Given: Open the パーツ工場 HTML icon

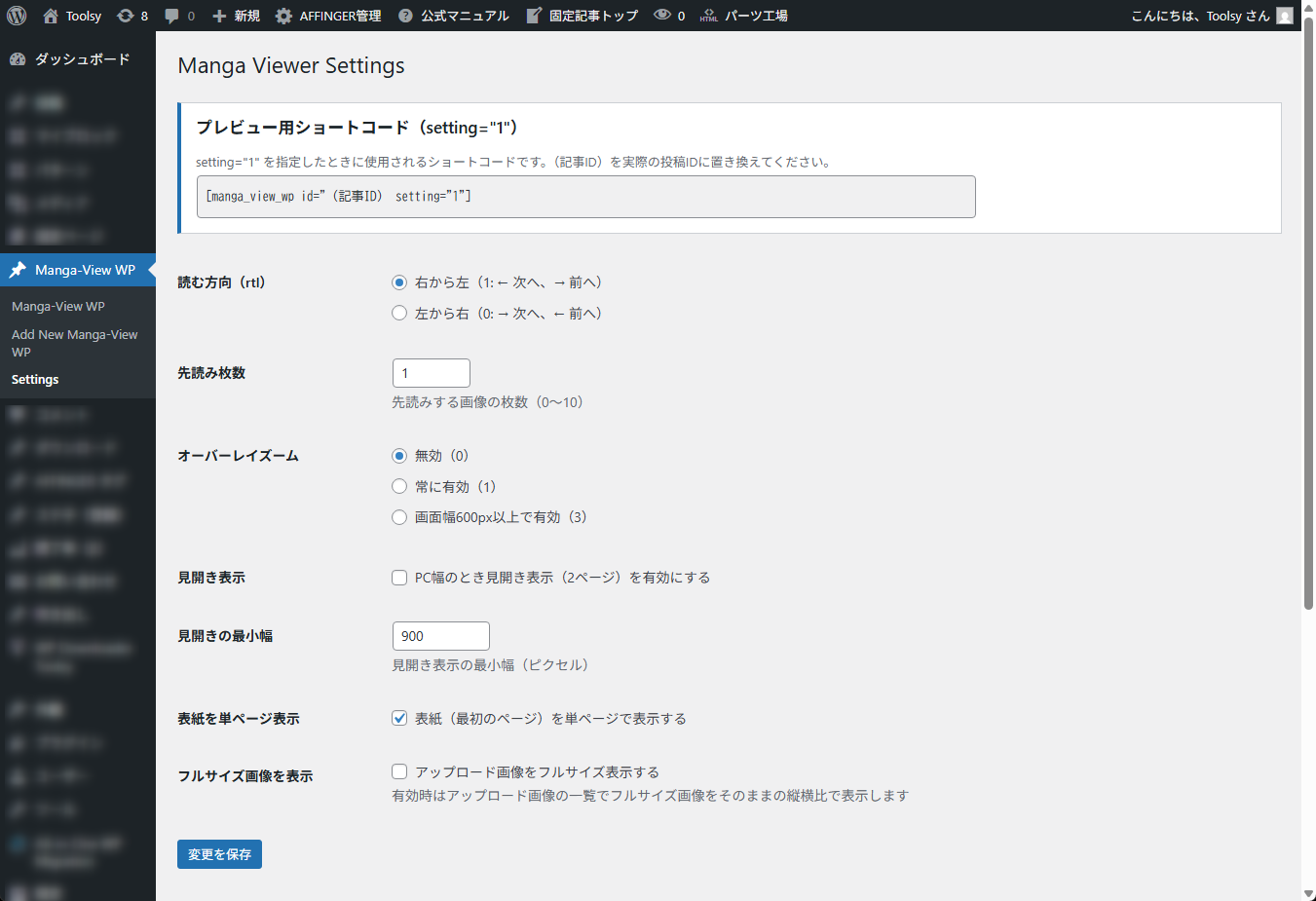Looking at the screenshot, I should click(x=709, y=16).
